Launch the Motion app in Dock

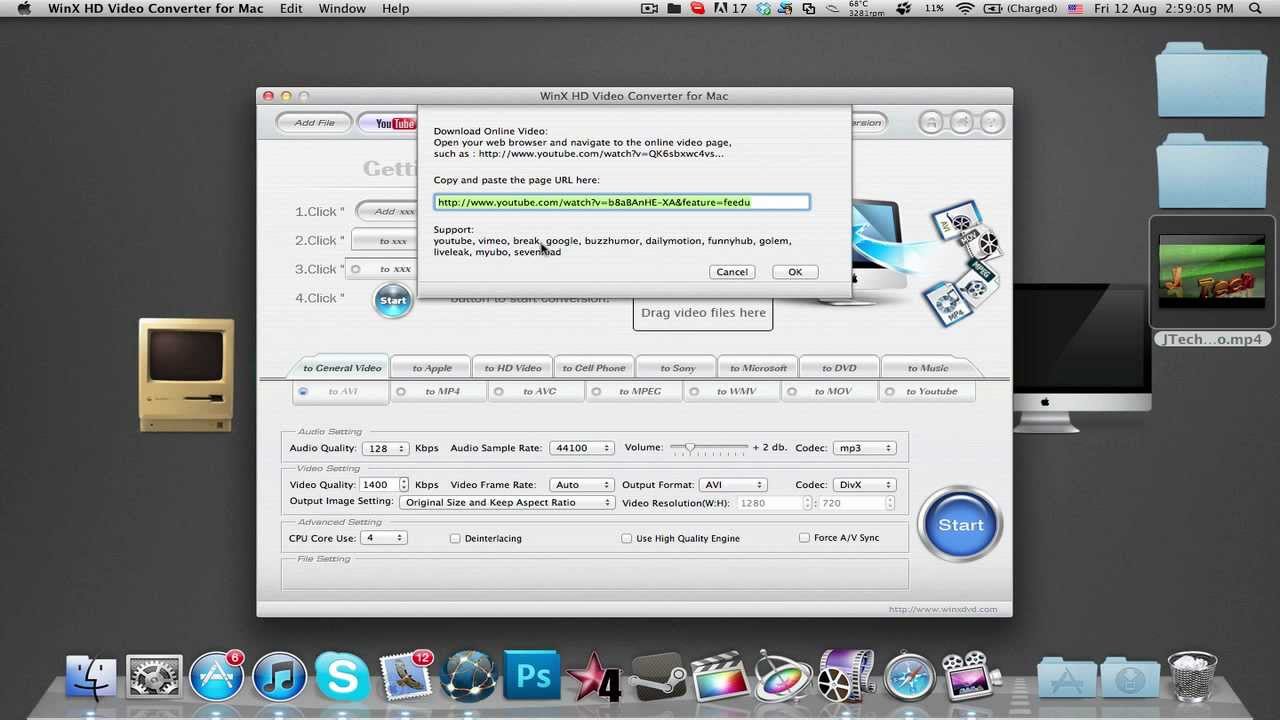(783, 677)
